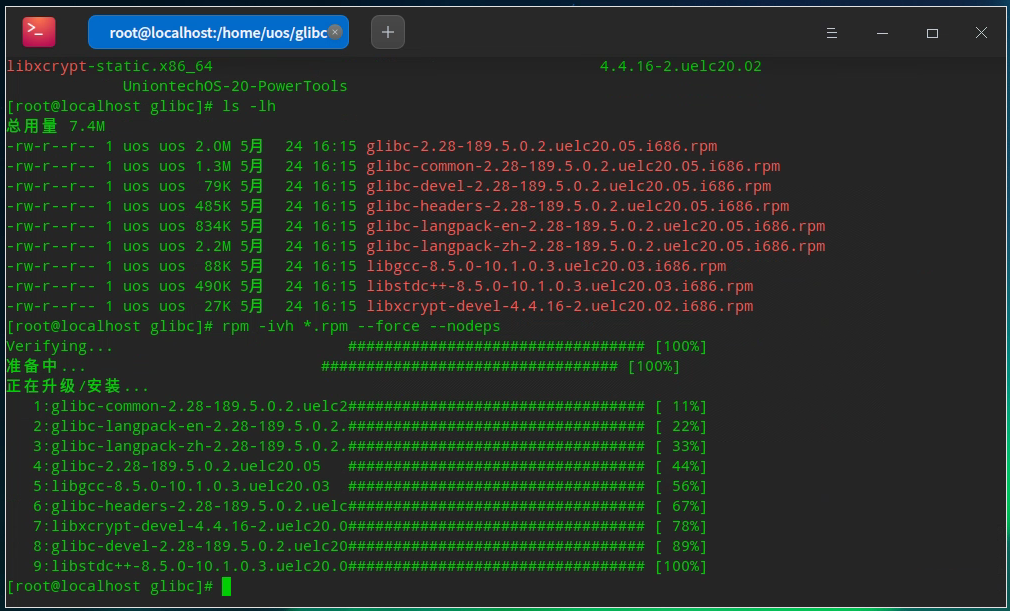Click the glibc-common rpm file name in listing
This screenshot has height=611, width=1010.
(x=572, y=166)
